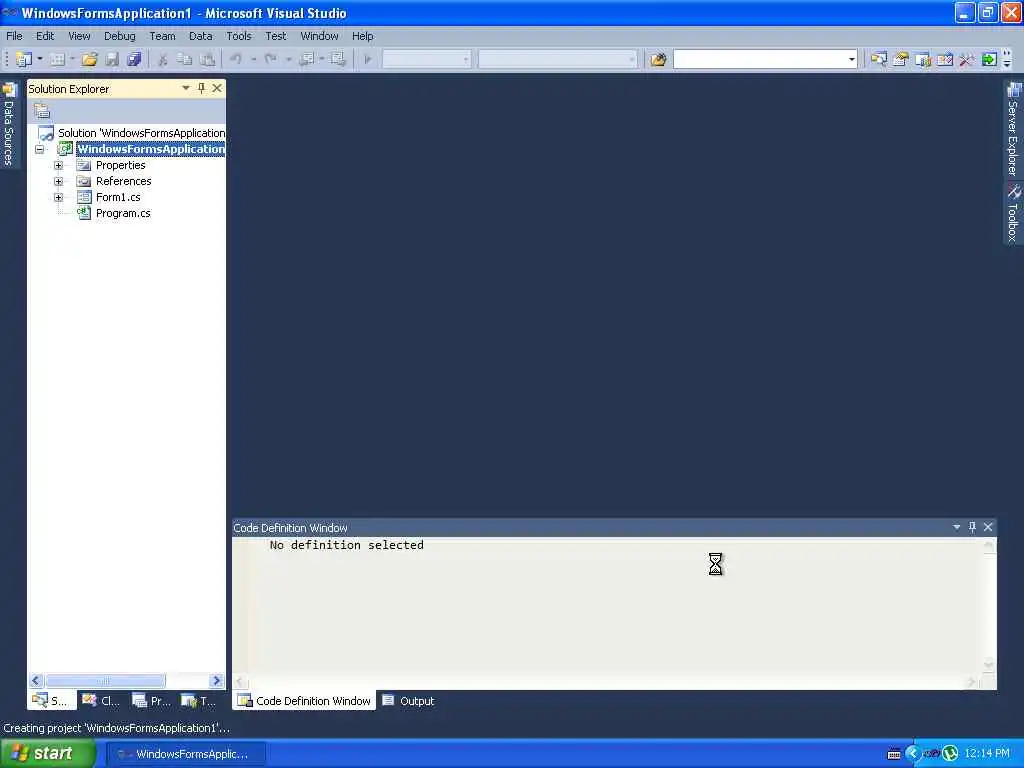1024x768 pixels.
Task: Close the Code Definition Window panel
Action: [988, 527]
